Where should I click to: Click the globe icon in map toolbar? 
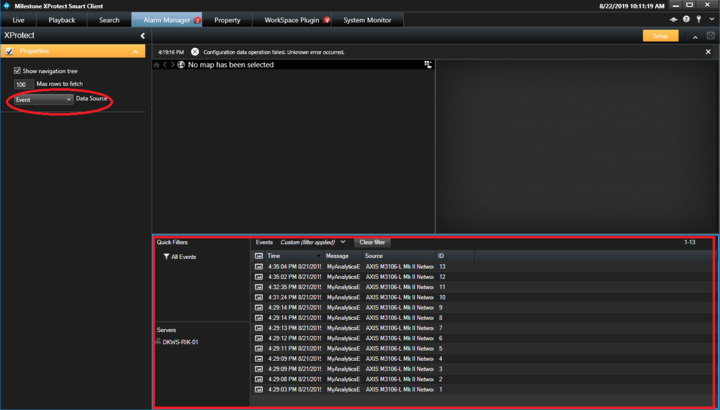(x=181, y=65)
